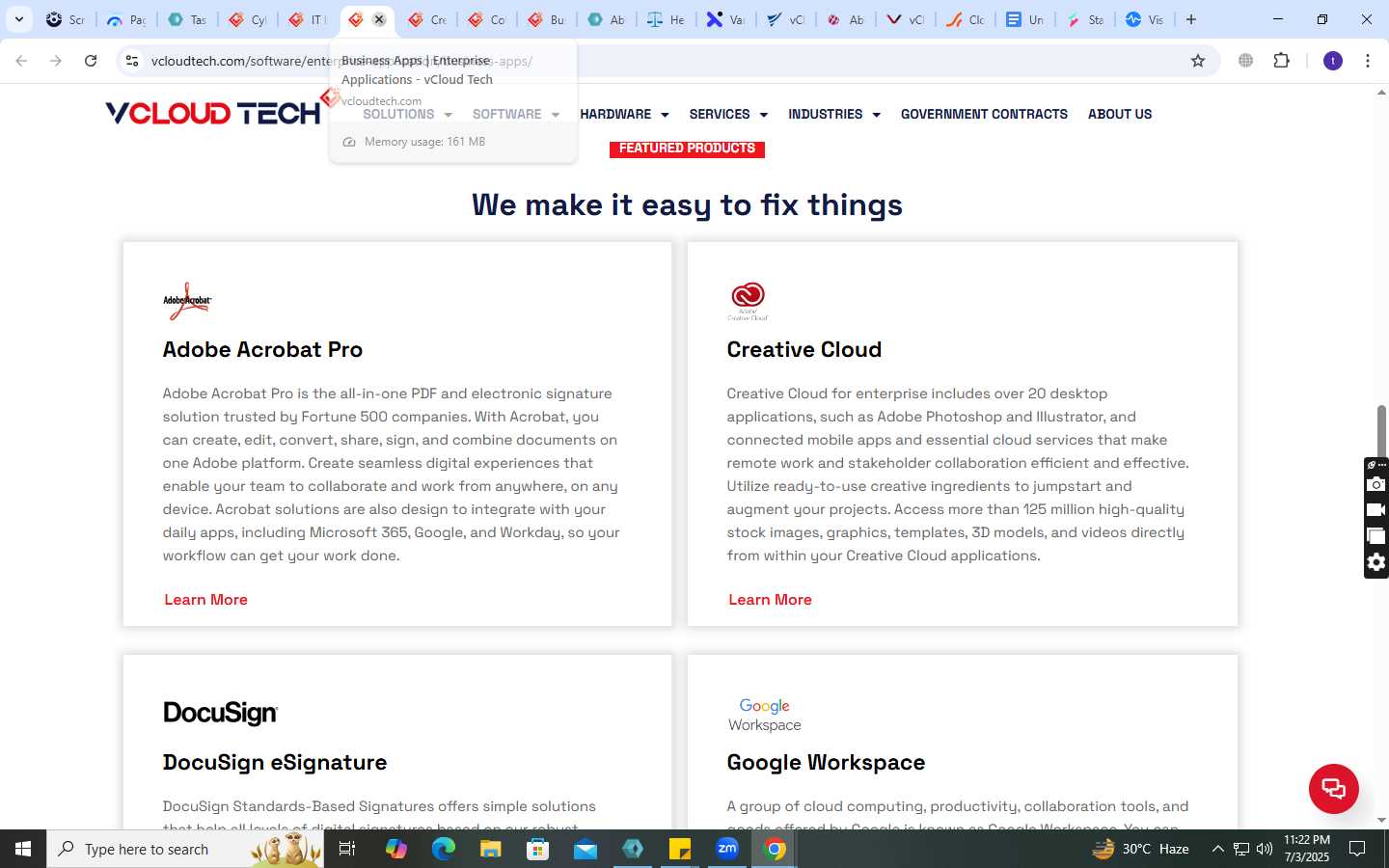The height and width of the screenshot is (868, 1389).
Task: Expand the SERVICES dropdown arrow
Action: [764, 115]
